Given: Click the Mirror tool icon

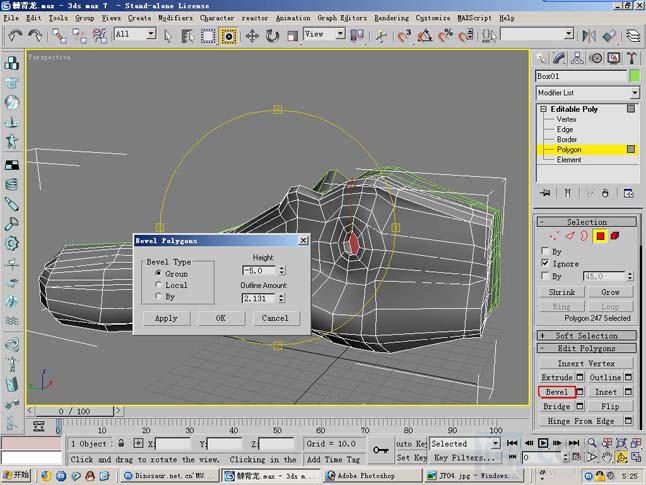Looking at the screenshot, I should point(589,36).
